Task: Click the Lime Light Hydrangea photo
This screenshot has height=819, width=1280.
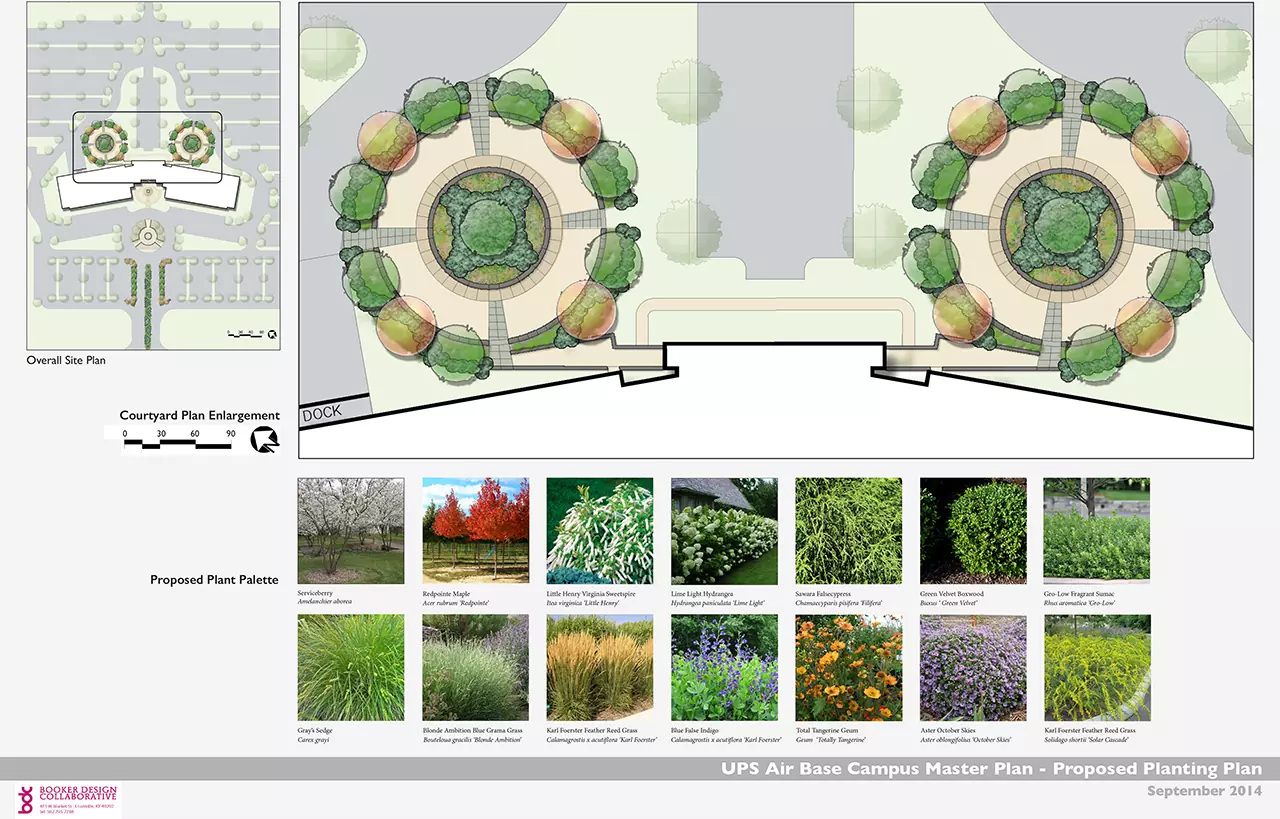Action: [724, 530]
